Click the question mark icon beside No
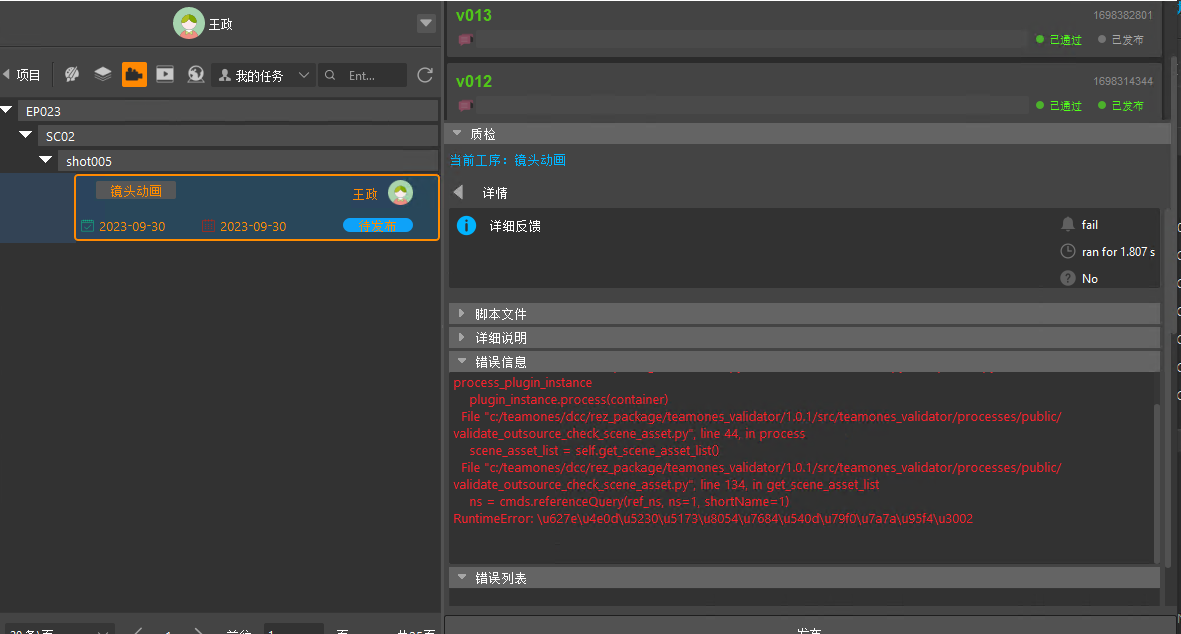 point(1068,279)
